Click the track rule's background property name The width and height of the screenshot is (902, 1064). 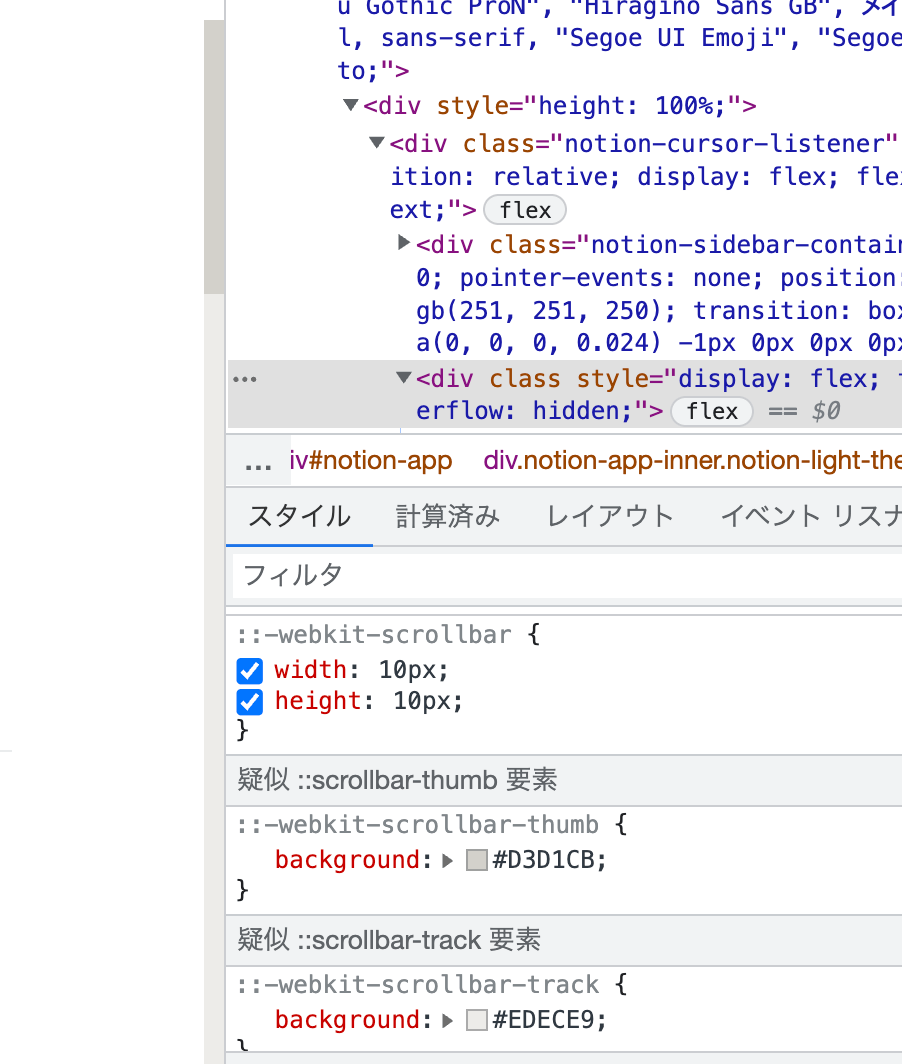click(347, 1019)
